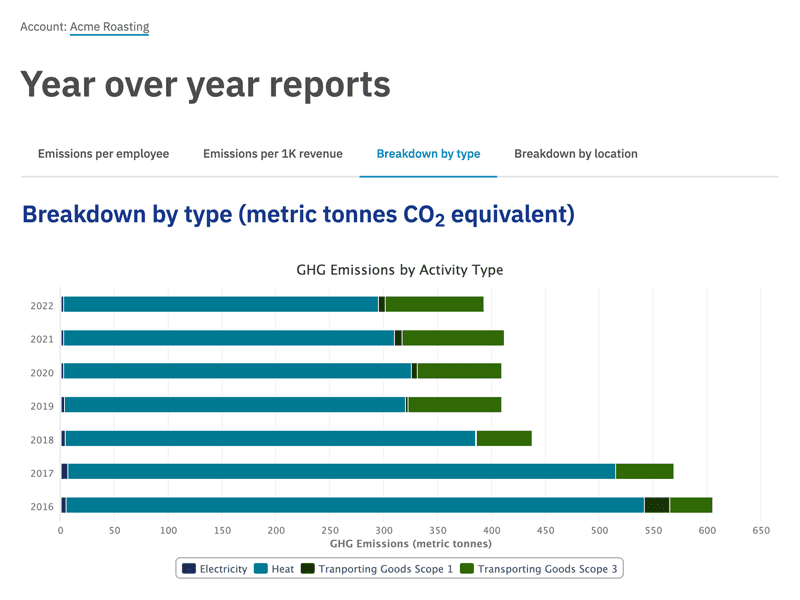Open the Acme Roasting account link
Image resolution: width=800 pixels, height=600 pixels.
(x=109, y=26)
